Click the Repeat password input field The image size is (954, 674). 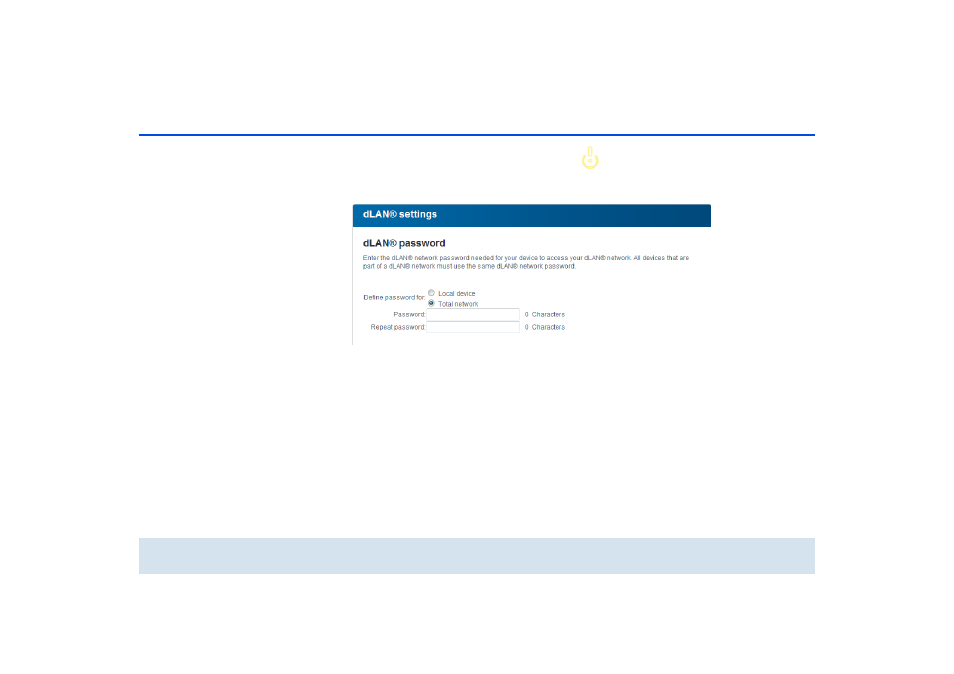tap(473, 327)
